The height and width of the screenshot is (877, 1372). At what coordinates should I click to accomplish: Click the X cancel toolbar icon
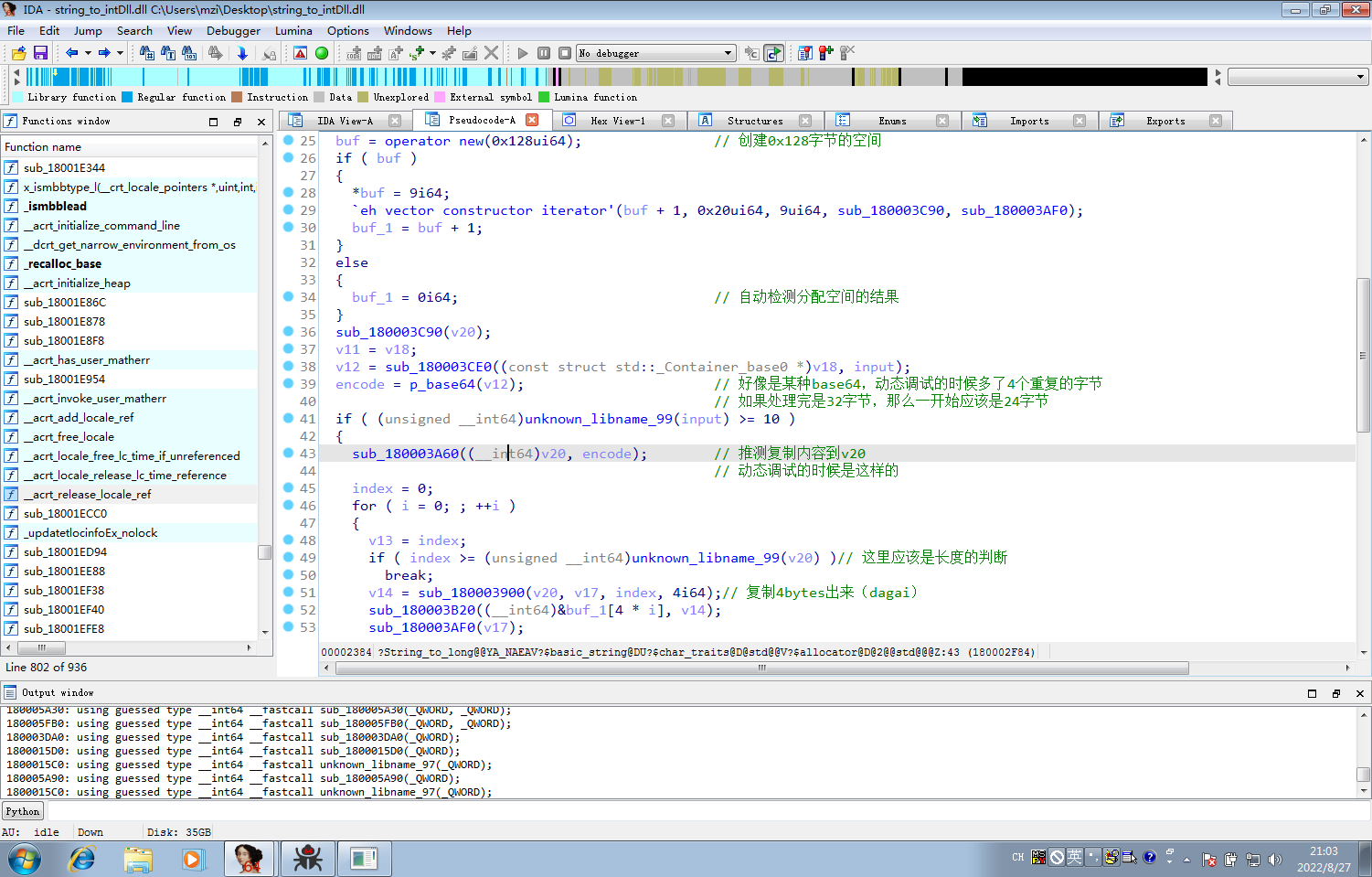[491, 53]
